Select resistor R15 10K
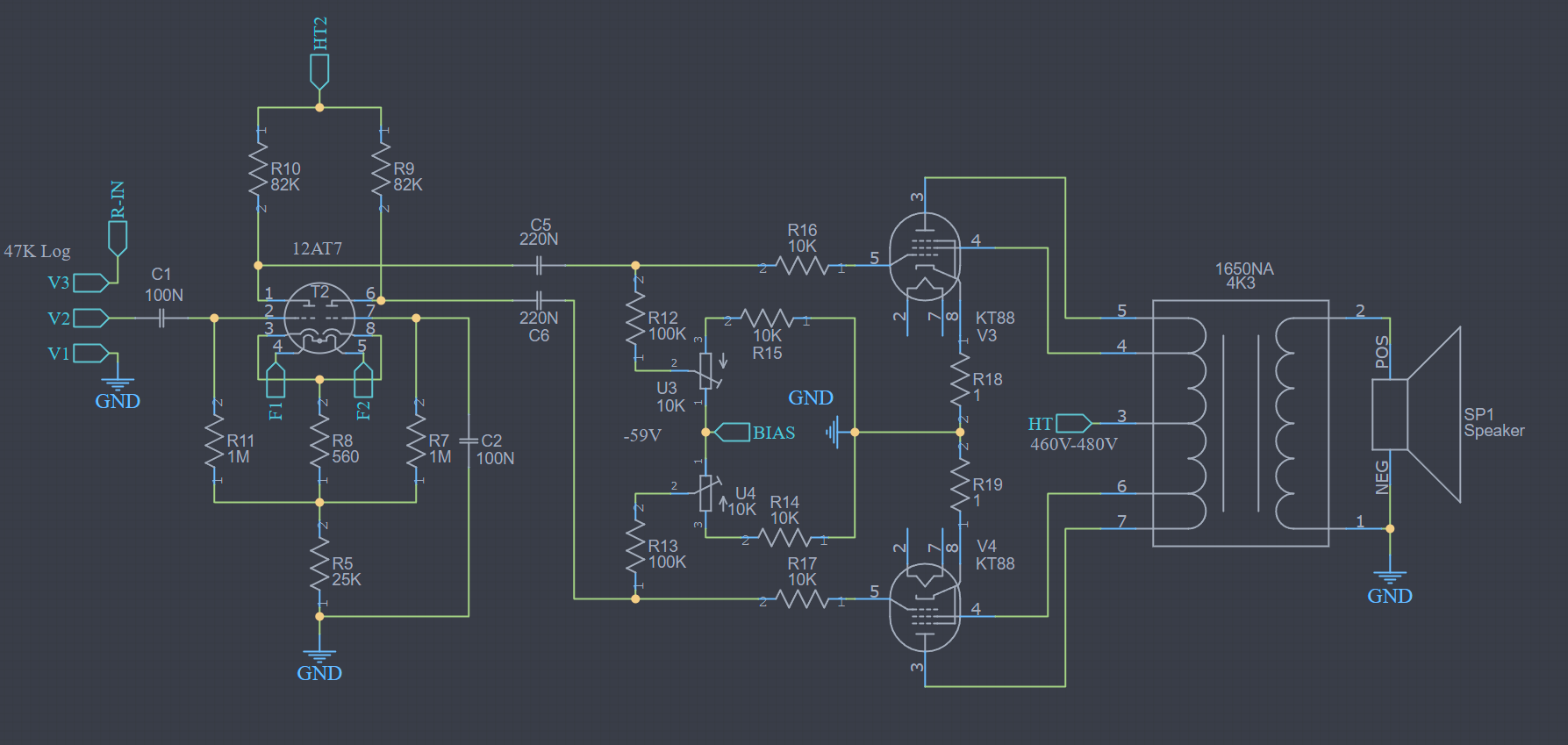The height and width of the screenshot is (745, 1568). [x=767, y=318]
